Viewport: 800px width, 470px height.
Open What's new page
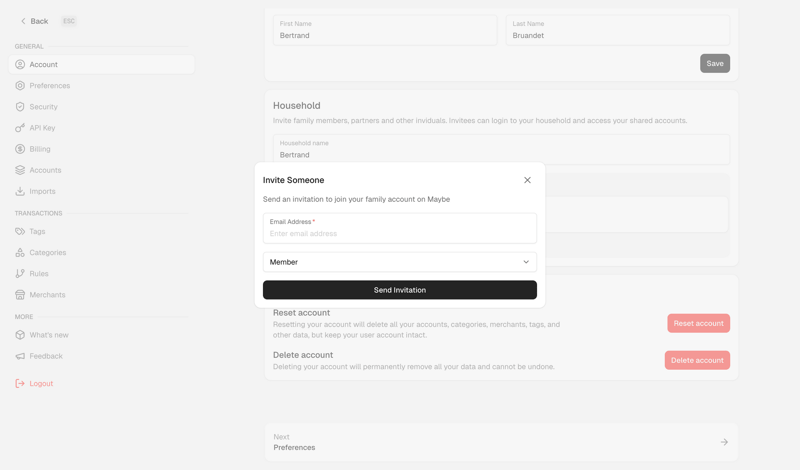[102, 335]
